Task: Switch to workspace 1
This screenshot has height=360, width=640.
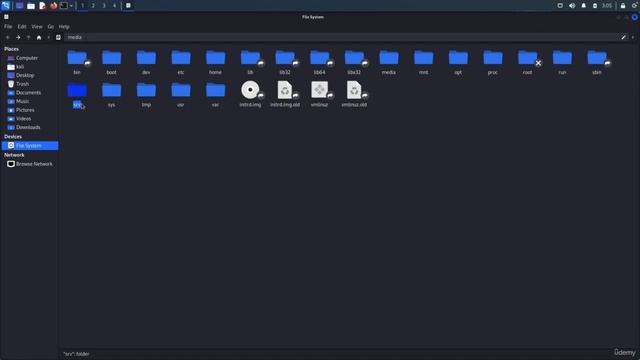Action: tap(82, 6)
